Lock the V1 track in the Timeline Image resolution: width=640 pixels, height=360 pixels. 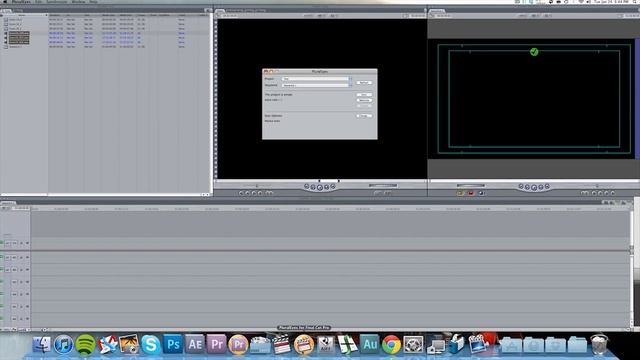pos(22,243)
